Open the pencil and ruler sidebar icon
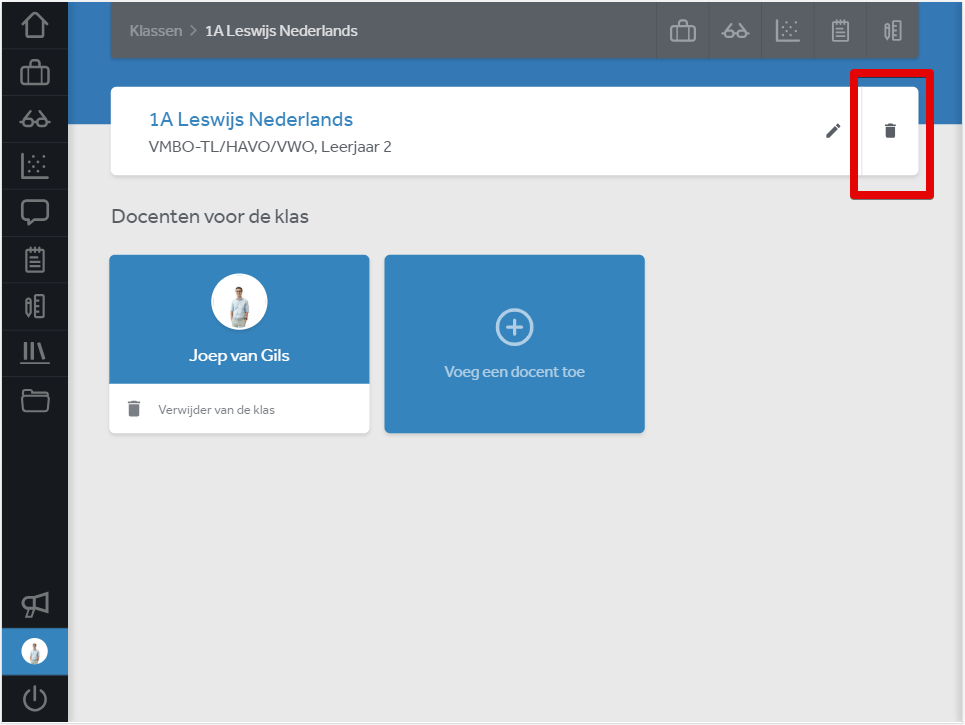965x725 pixels. [x=34, y=306]
